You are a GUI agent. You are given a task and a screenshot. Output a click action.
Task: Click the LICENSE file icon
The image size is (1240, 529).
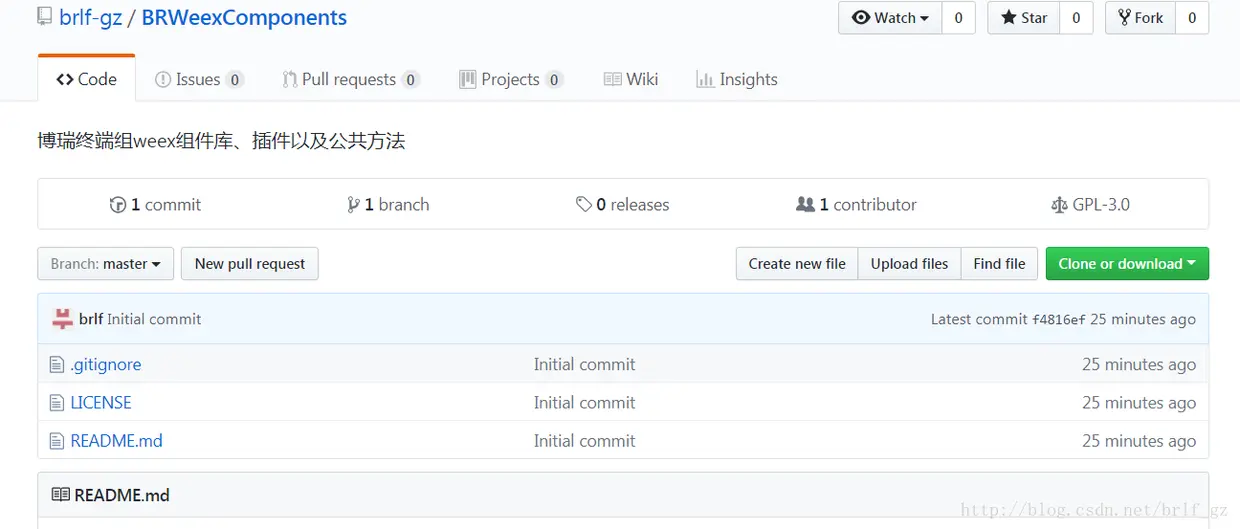(x=57, y=403)
